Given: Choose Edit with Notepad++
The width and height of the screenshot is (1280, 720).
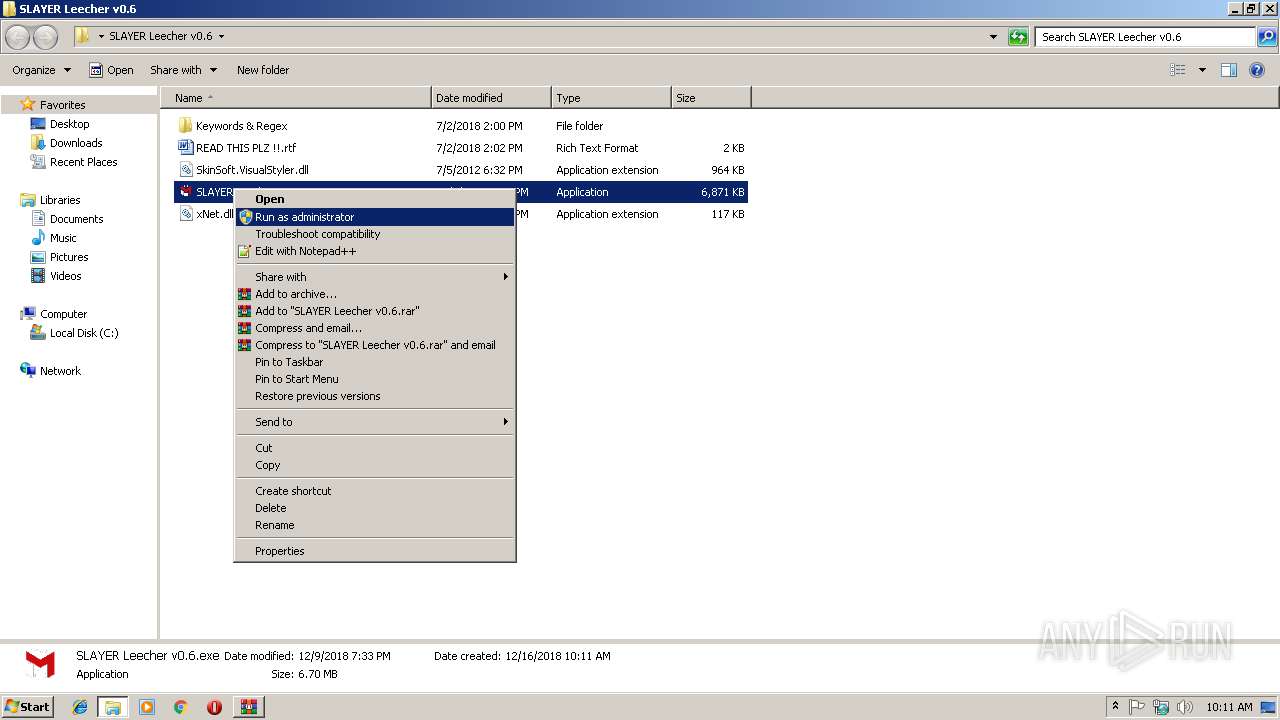Looking at the screenshot, I should point(375,251).
